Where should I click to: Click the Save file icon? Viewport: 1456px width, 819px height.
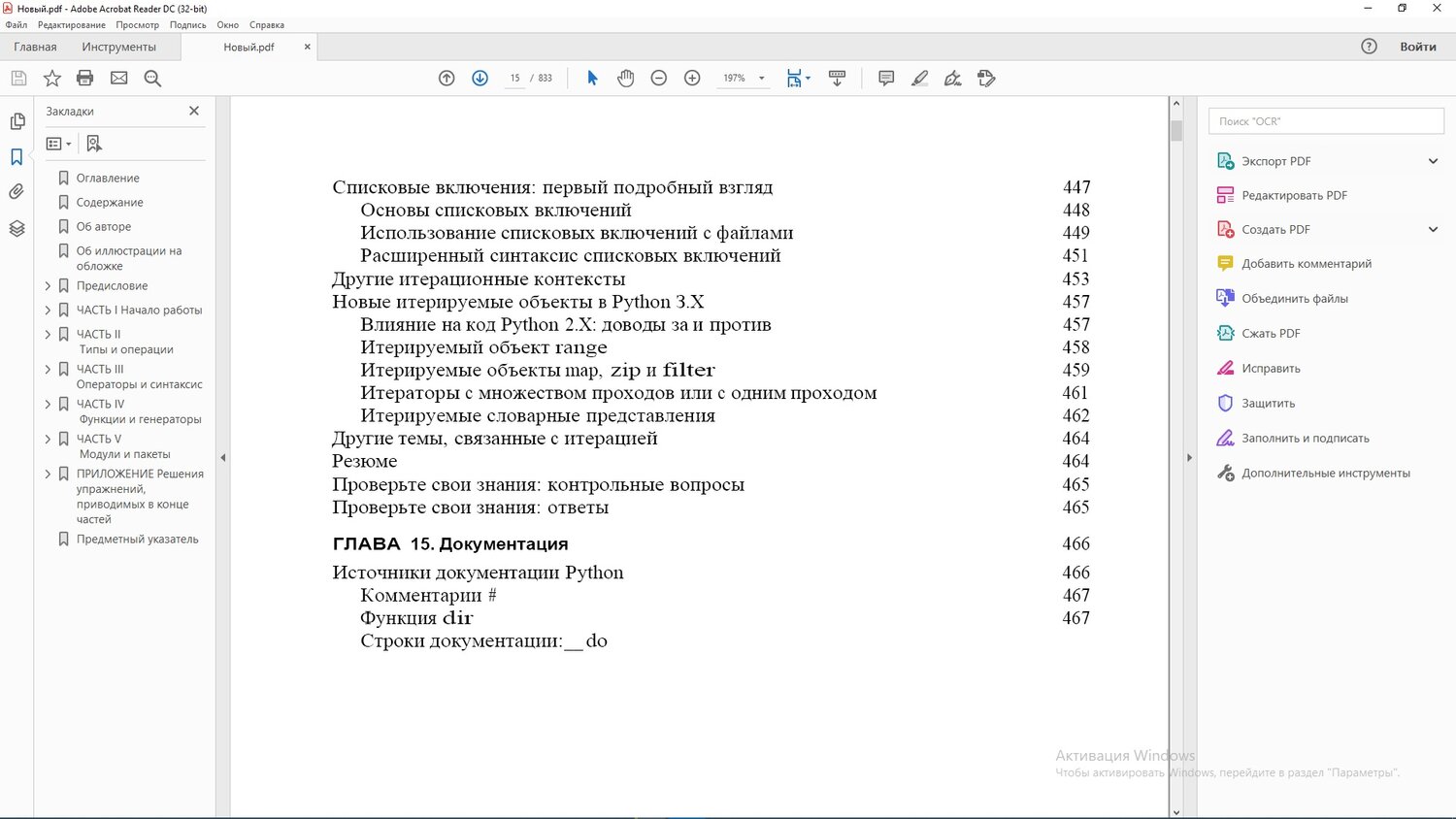coord(18,79)
